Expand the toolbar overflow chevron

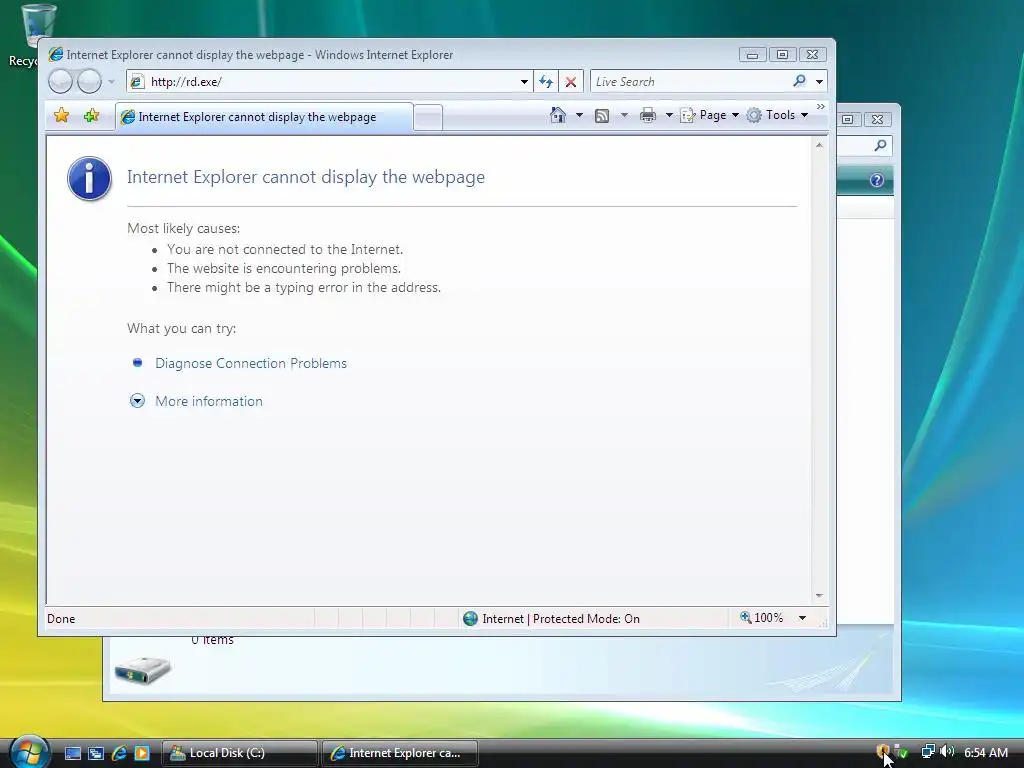(821, 106)
